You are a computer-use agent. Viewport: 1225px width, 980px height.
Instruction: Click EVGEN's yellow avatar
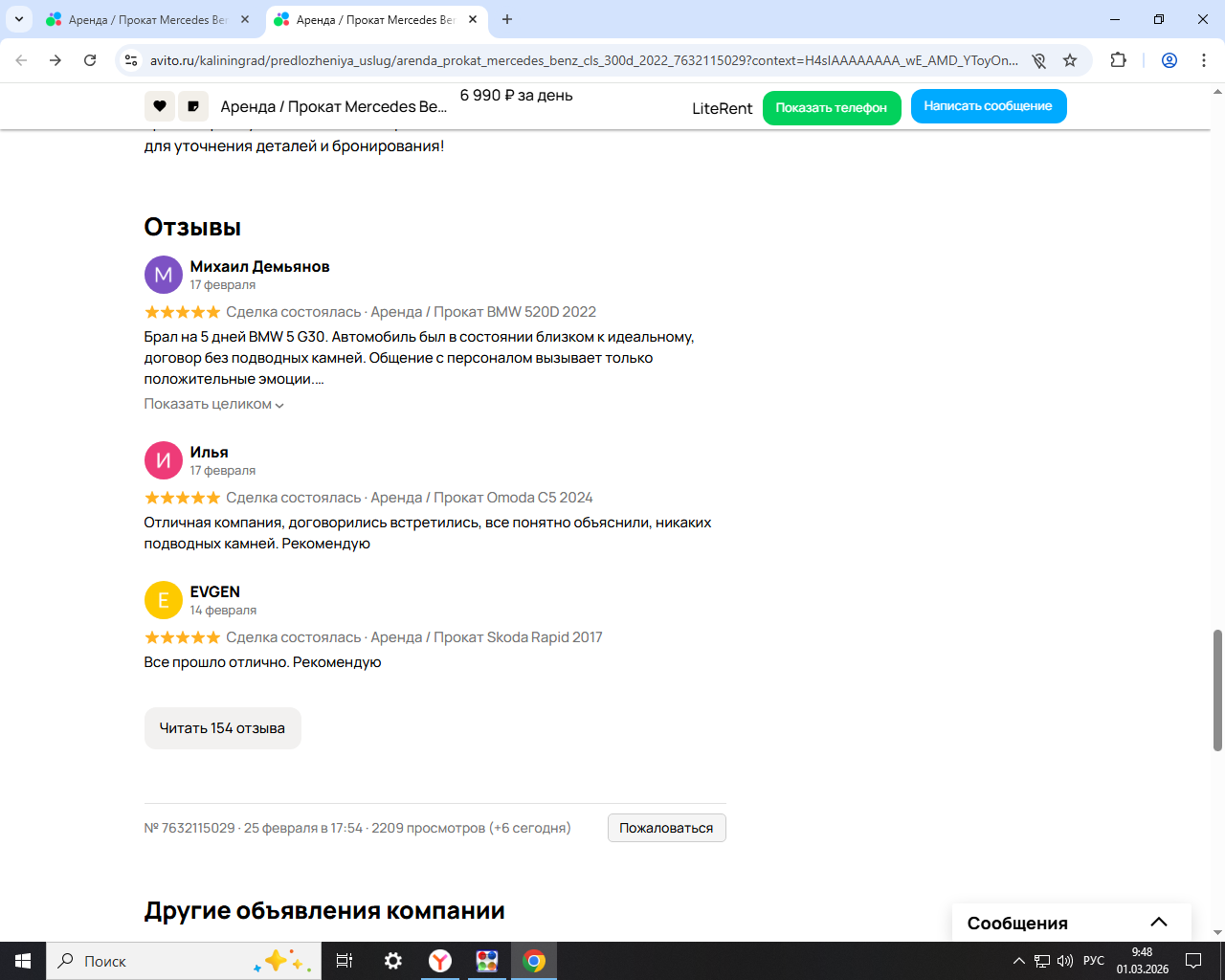164,600
